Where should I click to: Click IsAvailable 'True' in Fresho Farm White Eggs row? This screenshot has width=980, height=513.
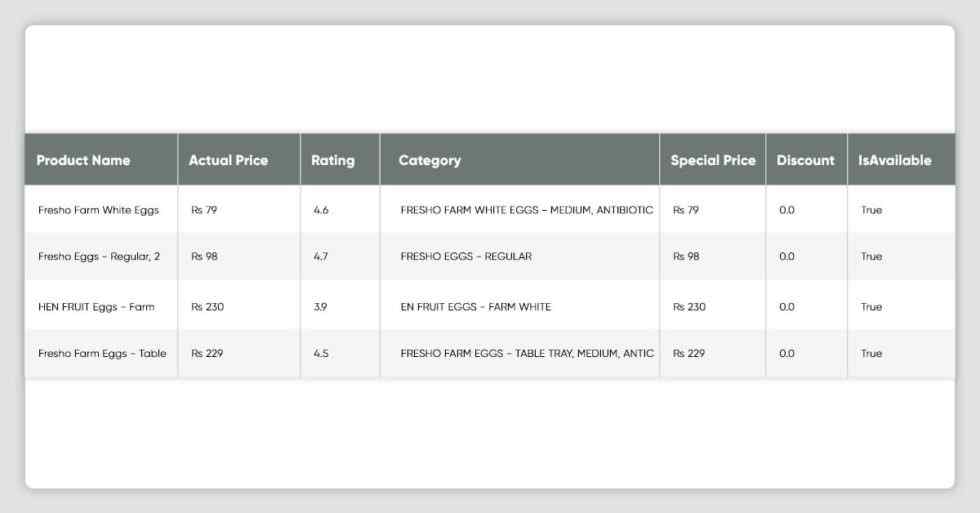tap(871, 210)
